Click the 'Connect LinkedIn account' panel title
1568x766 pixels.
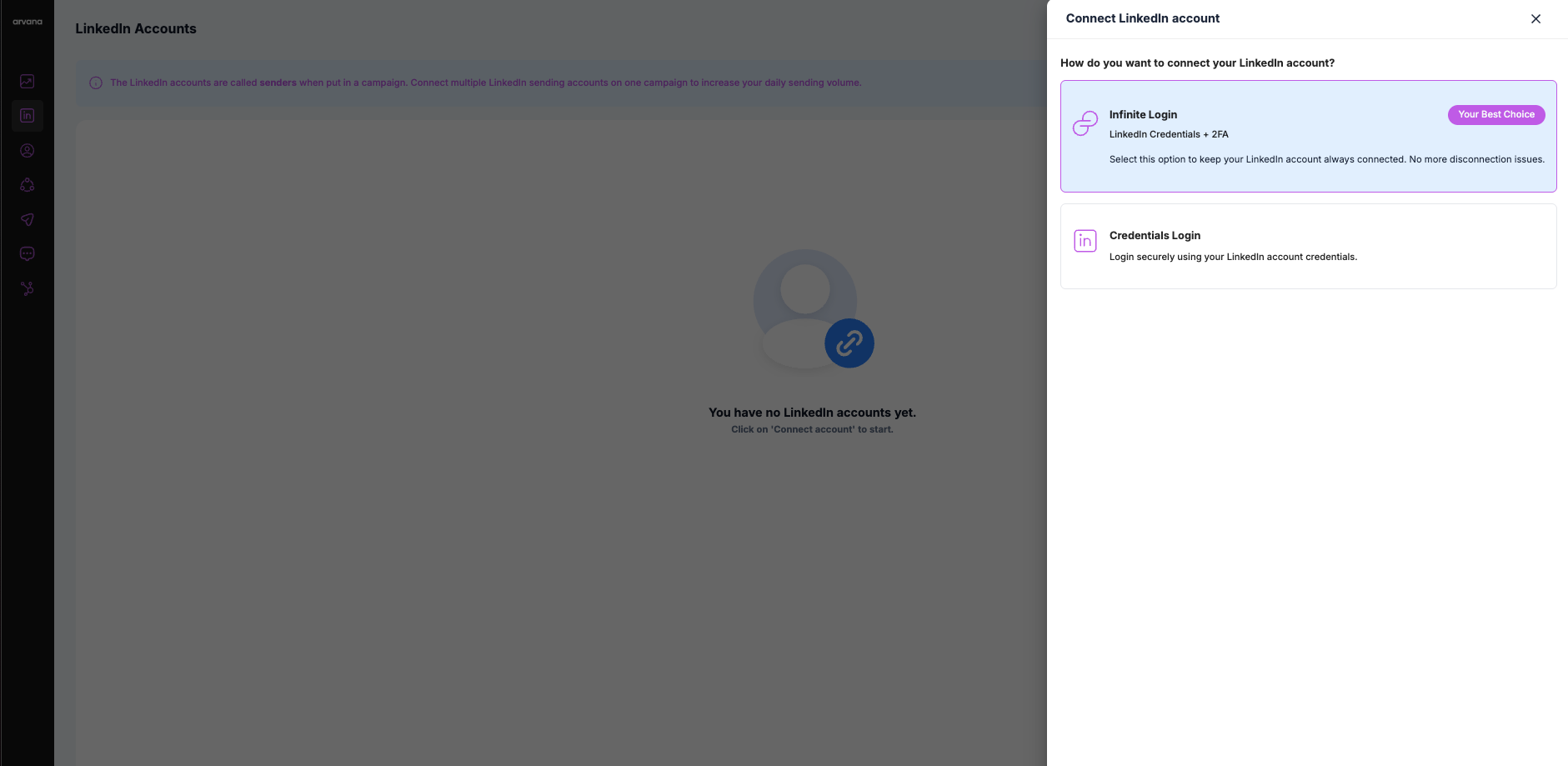coord(1142,18)
